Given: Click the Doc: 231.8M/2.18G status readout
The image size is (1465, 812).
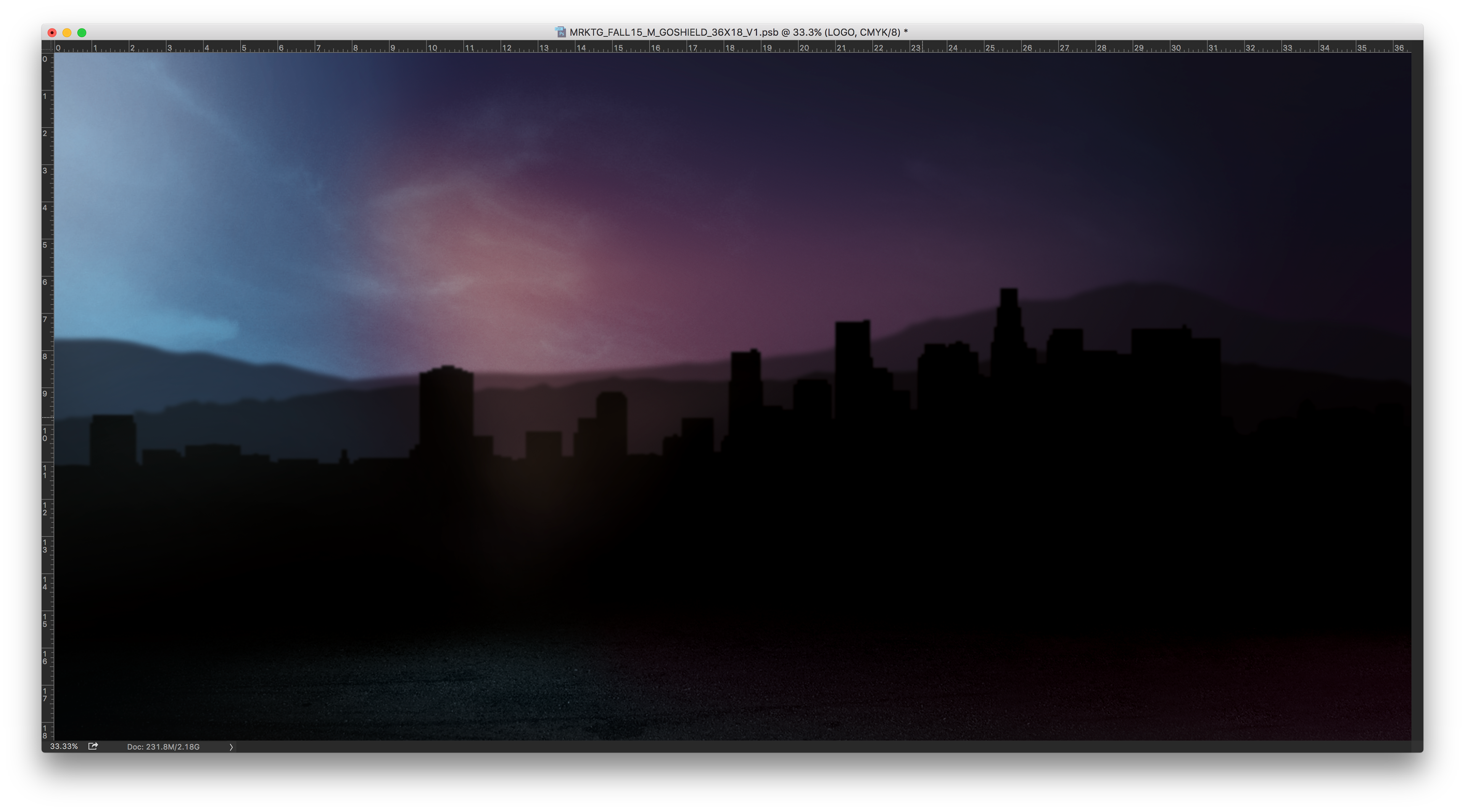Looking at the screenshot, I should (163, 747).
